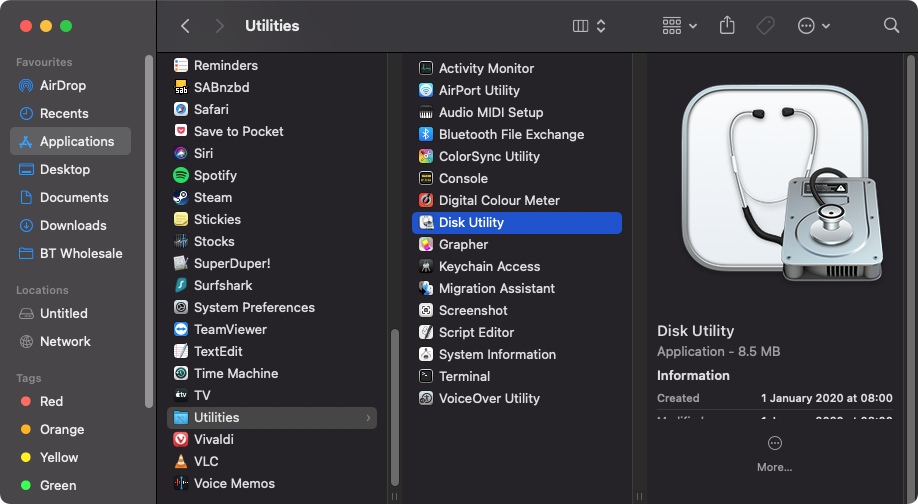Viewport: 918px width, 504px height.
Task: Select the TeamViewer app icon
Action: click(x=181, y=329)
